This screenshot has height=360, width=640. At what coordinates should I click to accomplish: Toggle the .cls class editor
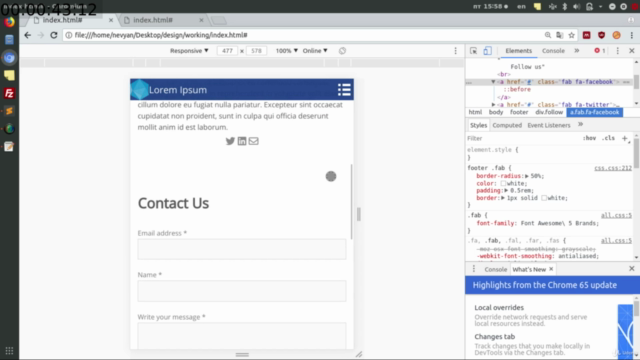[608, 138]
